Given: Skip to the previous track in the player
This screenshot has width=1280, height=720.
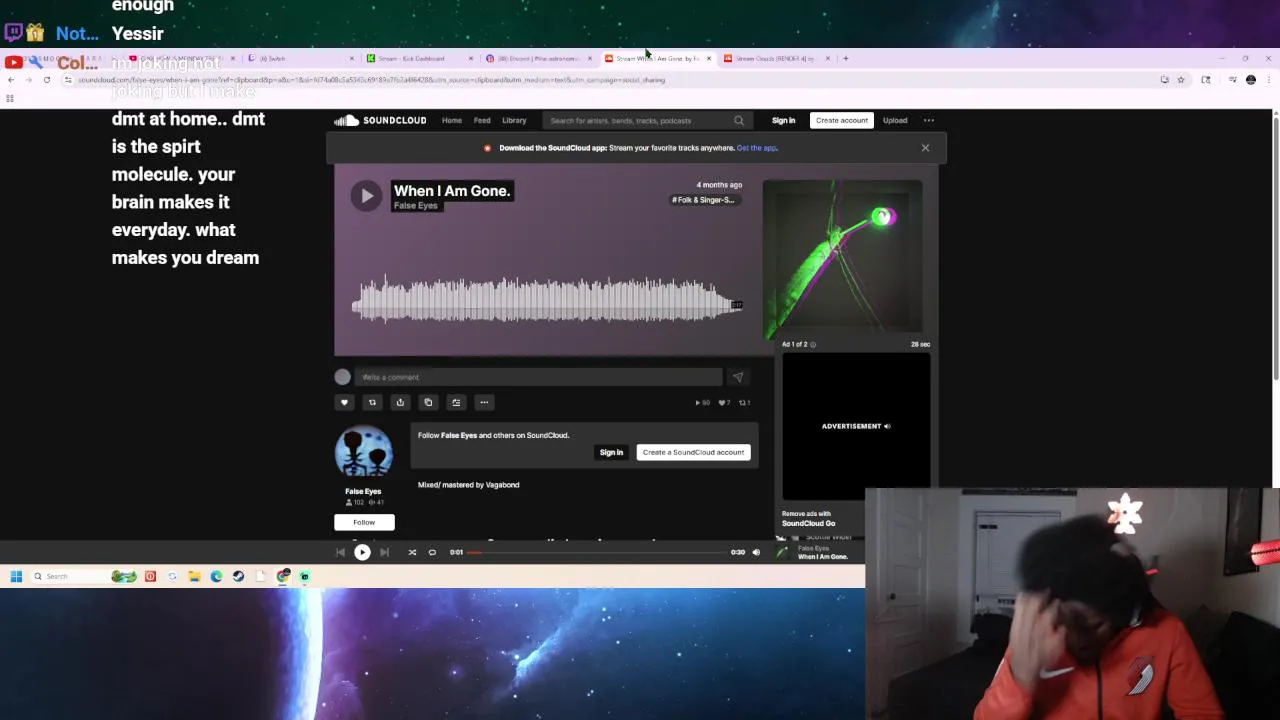Looking at the screenshot, I should (340, 552).
